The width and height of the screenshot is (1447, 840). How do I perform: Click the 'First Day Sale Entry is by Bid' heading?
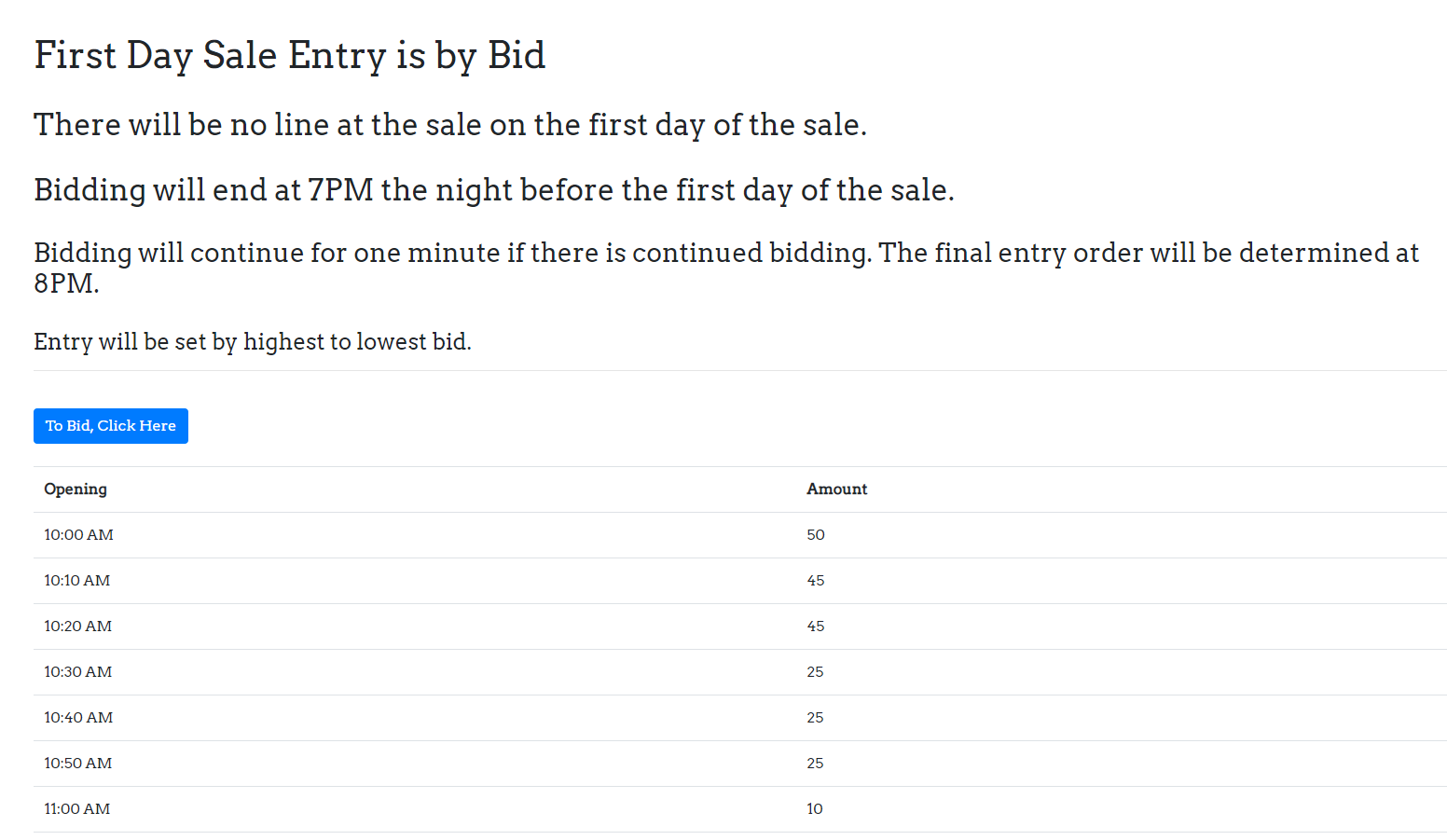[289, 56]
